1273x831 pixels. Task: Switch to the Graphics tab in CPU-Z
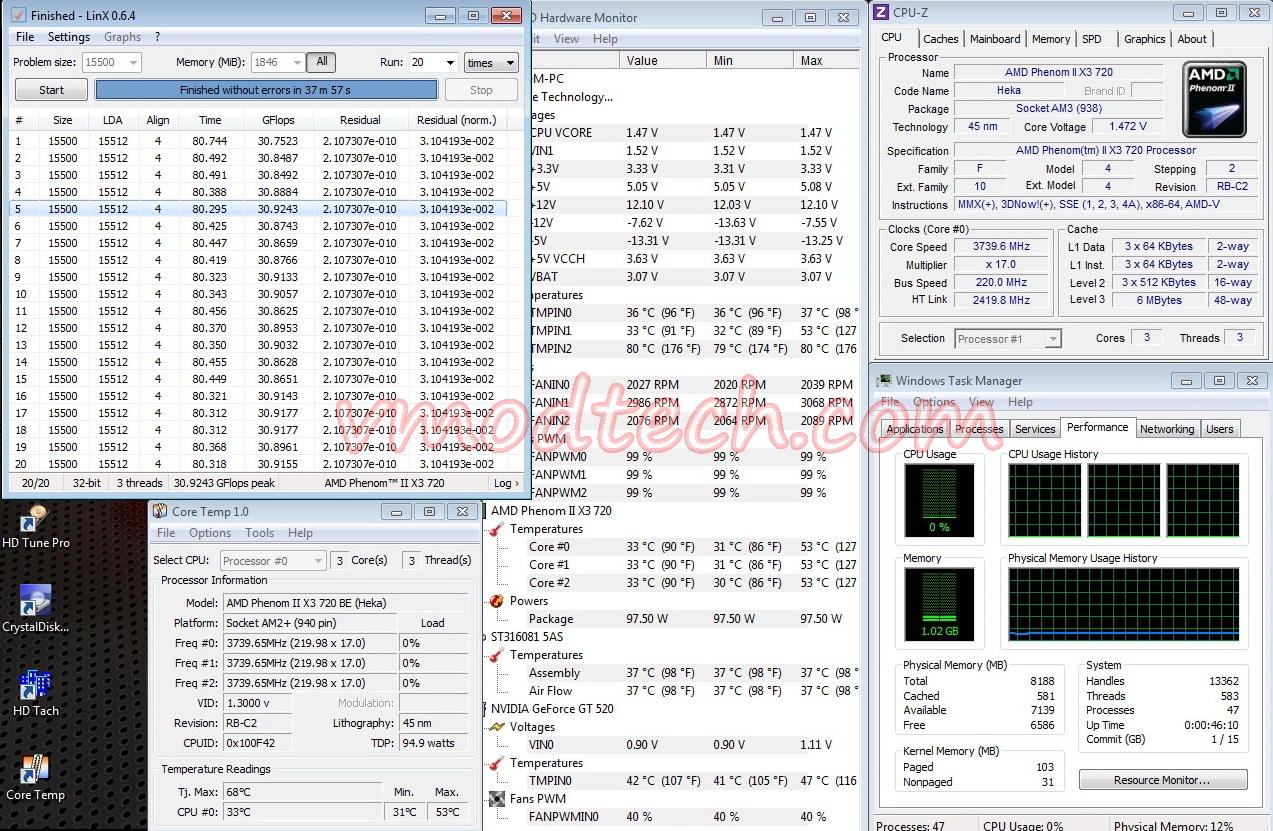(1145, 39)
